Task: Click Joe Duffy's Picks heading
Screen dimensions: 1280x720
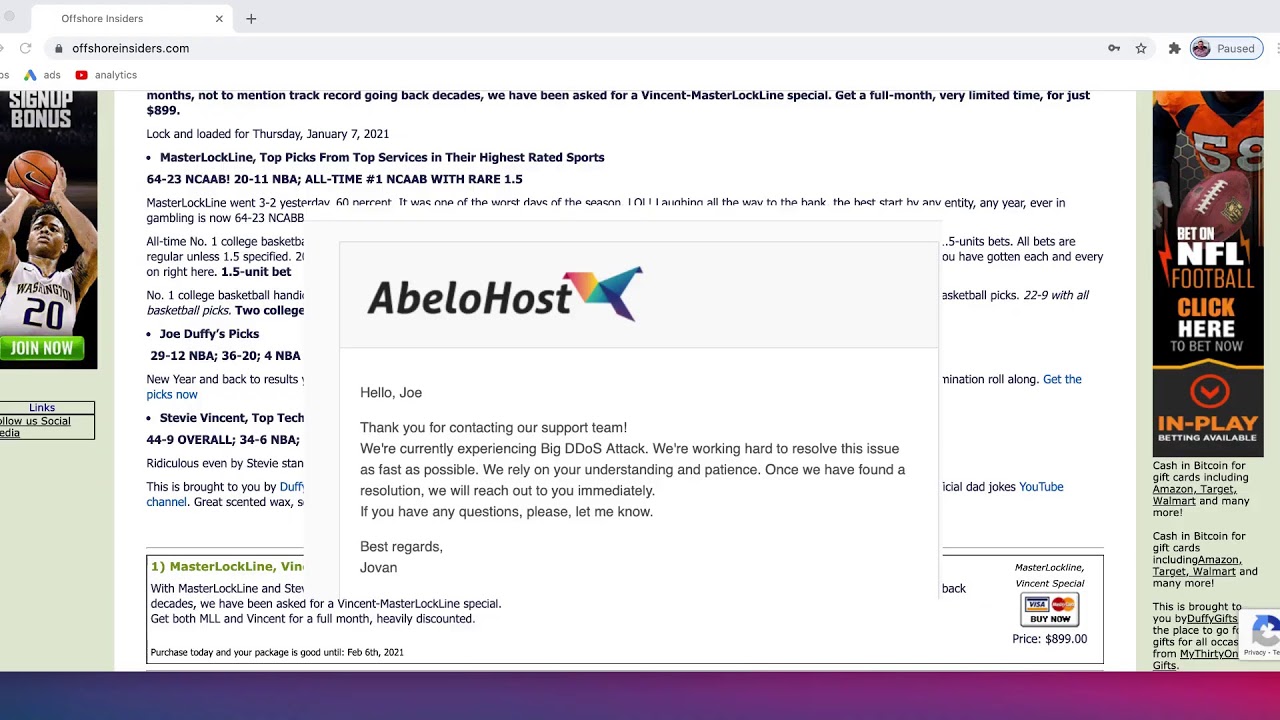Action: pos(209,333)
